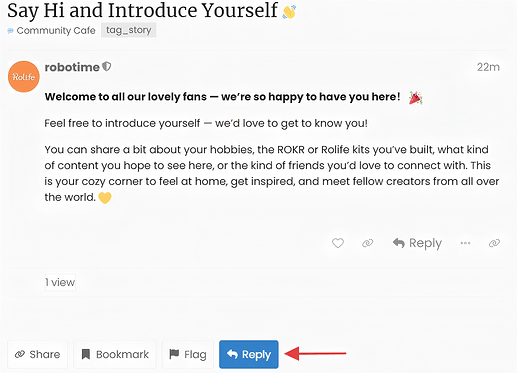Flag this topic
The height and width of the screenshot is (373, 517).
188,354
